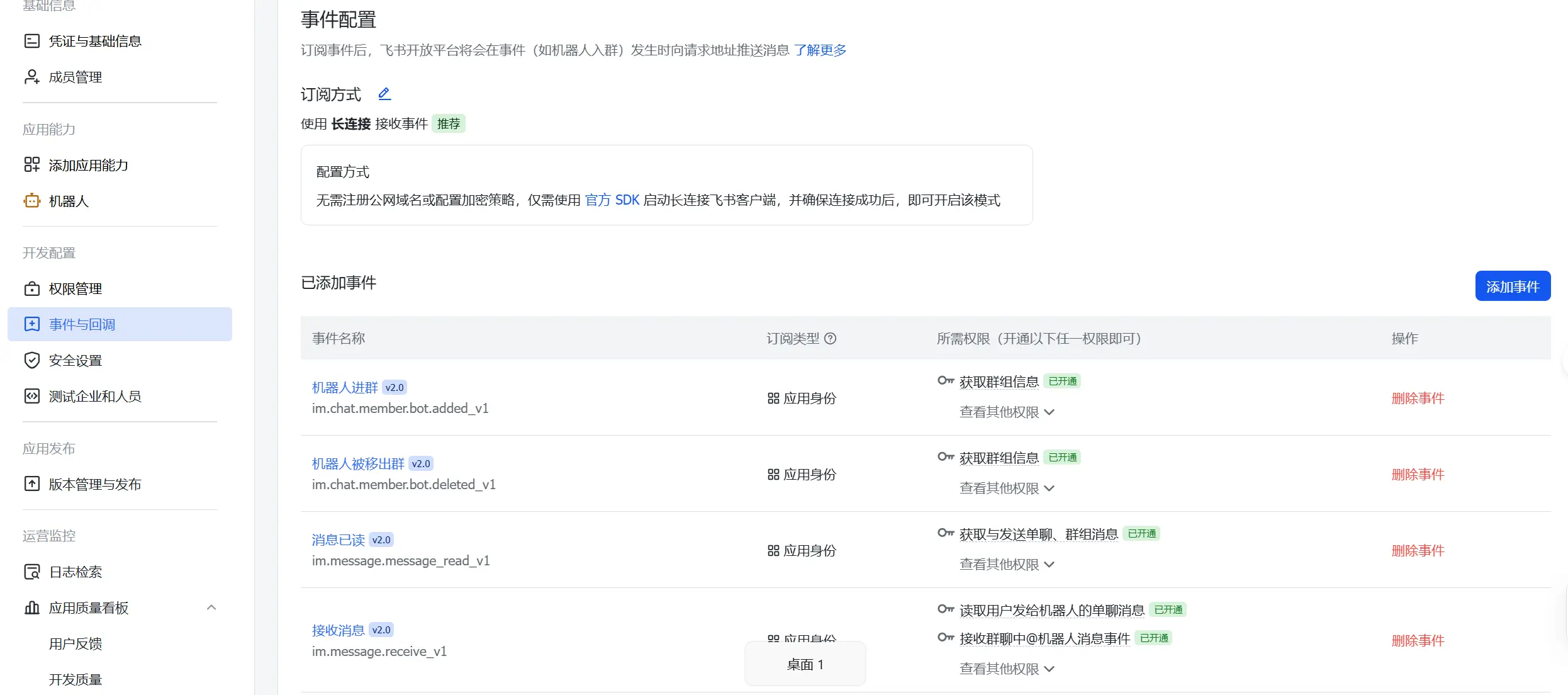Select 事件与回调 in the sidebar
The height and width of the screenshot is (695, 1568).
[82, 324]
